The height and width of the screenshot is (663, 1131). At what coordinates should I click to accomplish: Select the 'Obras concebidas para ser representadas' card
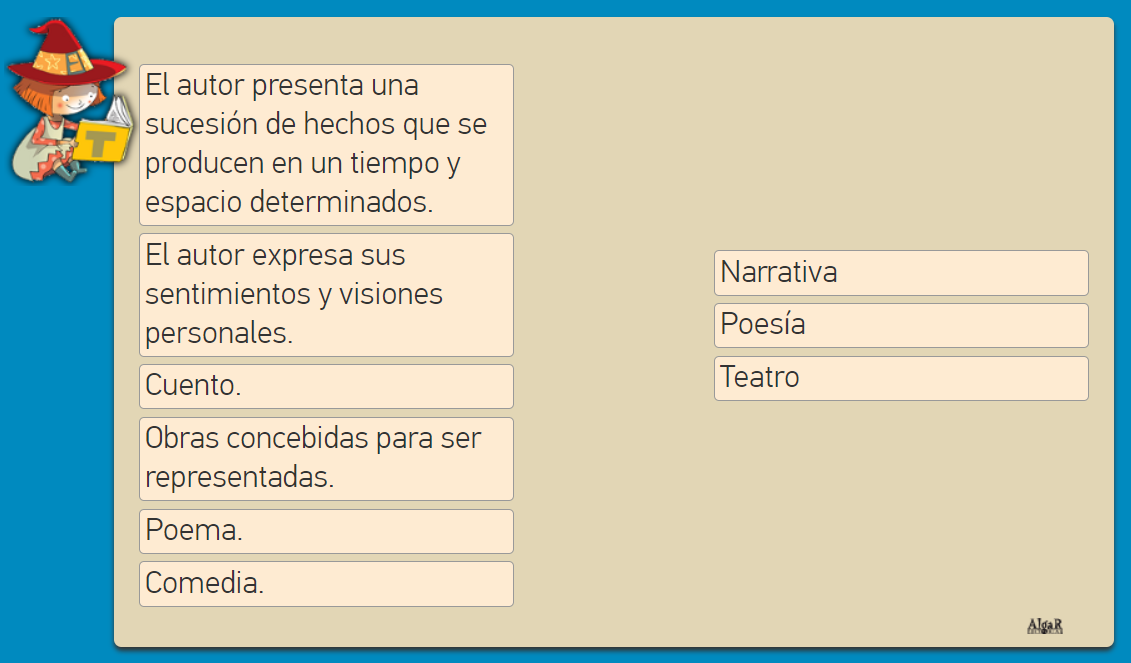point(326,458)
